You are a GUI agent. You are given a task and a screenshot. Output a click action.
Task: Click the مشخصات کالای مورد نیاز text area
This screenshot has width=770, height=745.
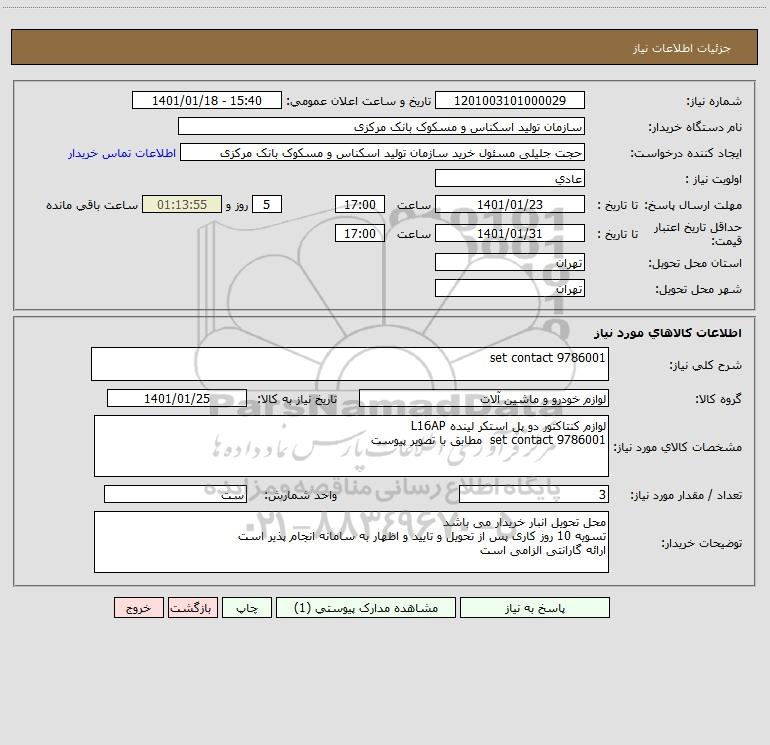pyautogui.click(x=351, y=446)
